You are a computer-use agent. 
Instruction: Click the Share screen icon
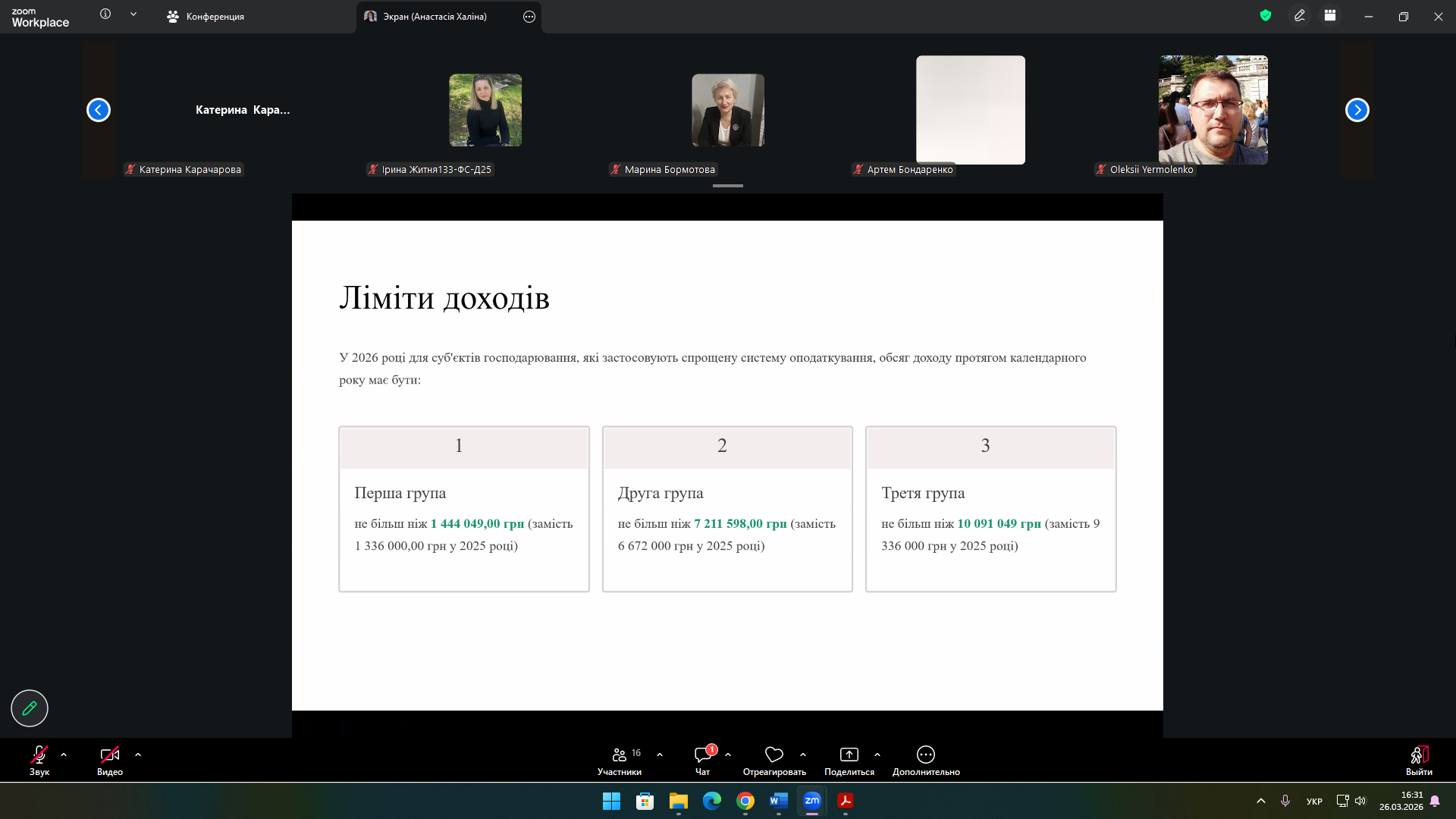849,755
